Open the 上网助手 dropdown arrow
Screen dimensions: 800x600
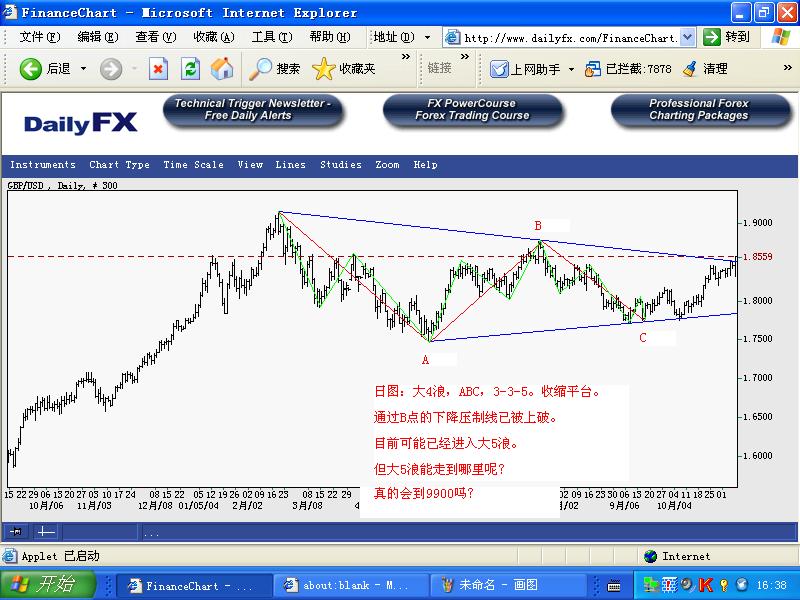571,69
